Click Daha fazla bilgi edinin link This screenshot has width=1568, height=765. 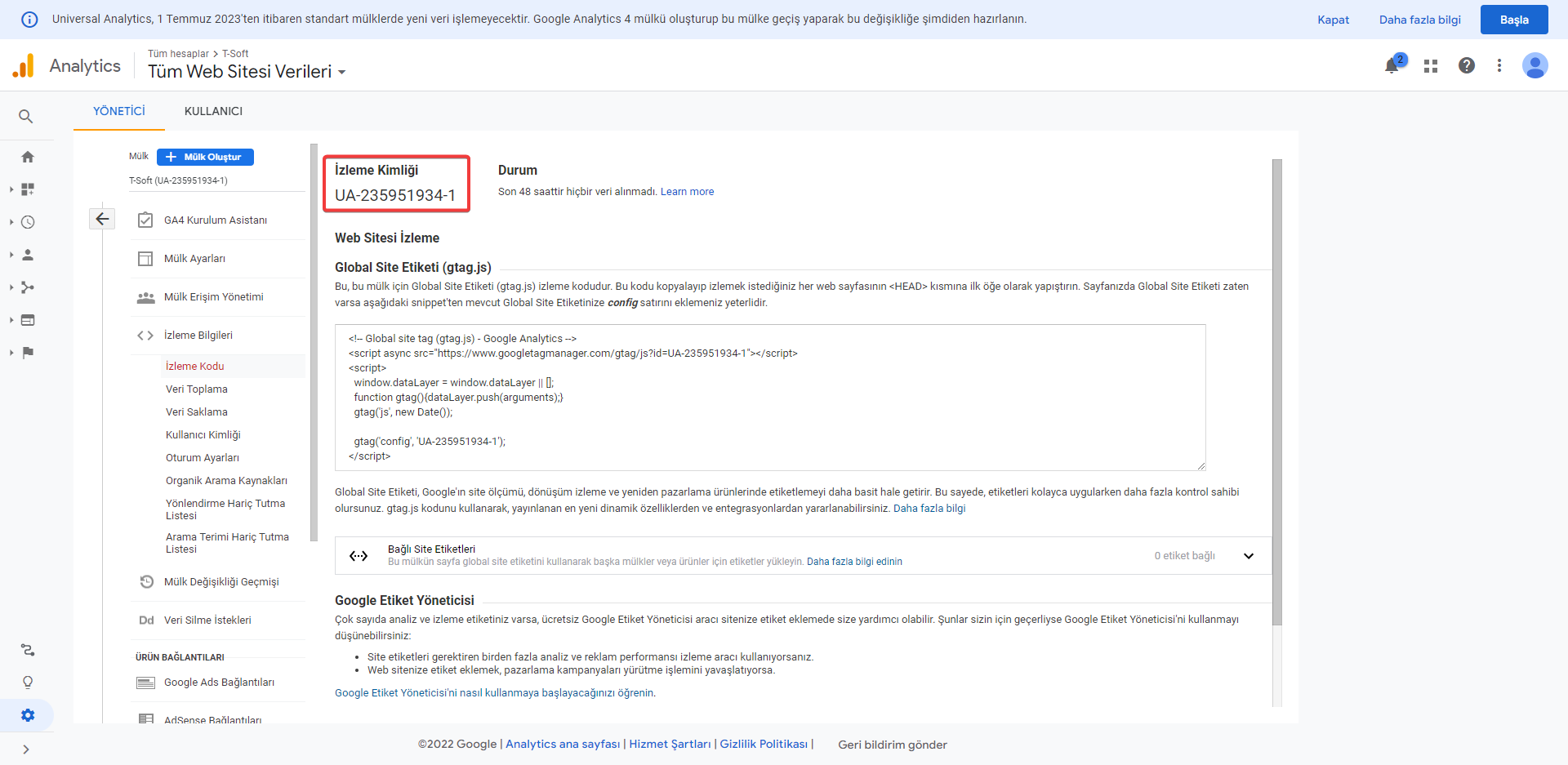854,562
